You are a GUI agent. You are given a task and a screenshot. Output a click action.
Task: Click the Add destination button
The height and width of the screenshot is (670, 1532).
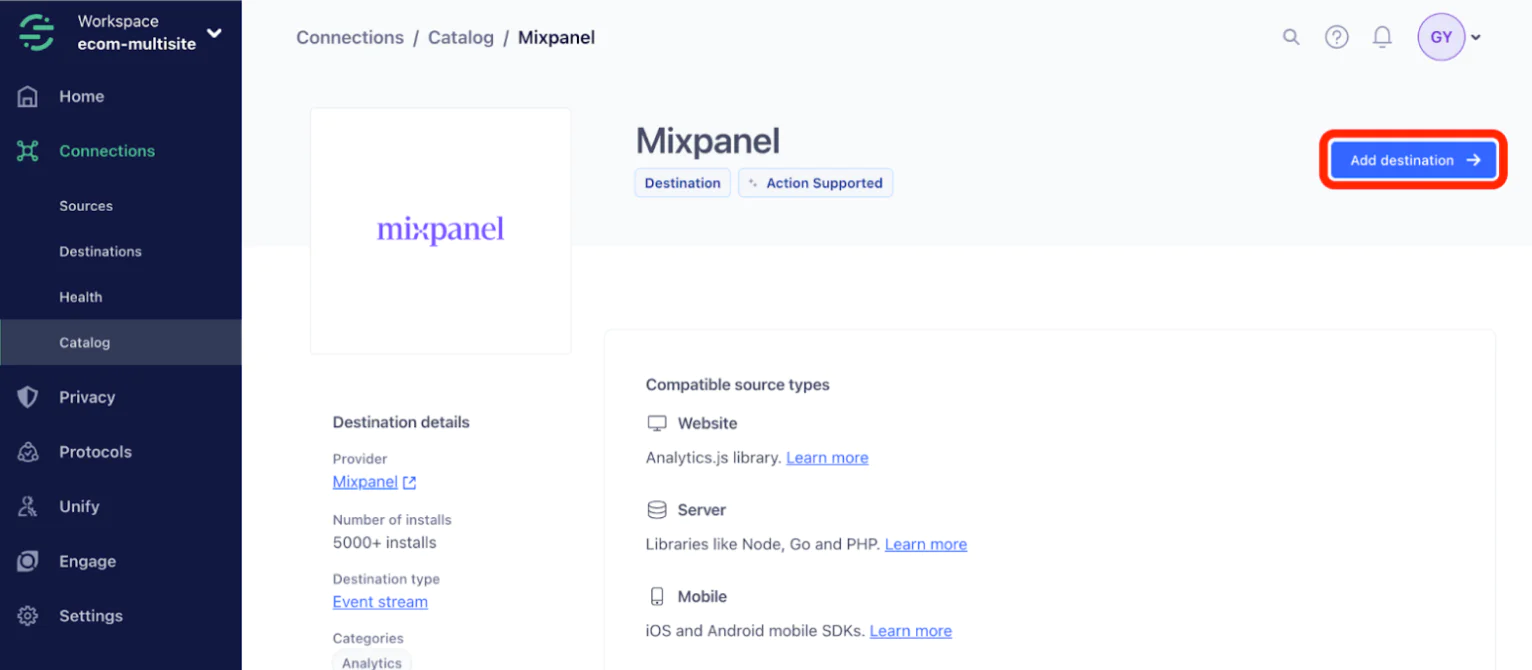(x=1413, y=160)
